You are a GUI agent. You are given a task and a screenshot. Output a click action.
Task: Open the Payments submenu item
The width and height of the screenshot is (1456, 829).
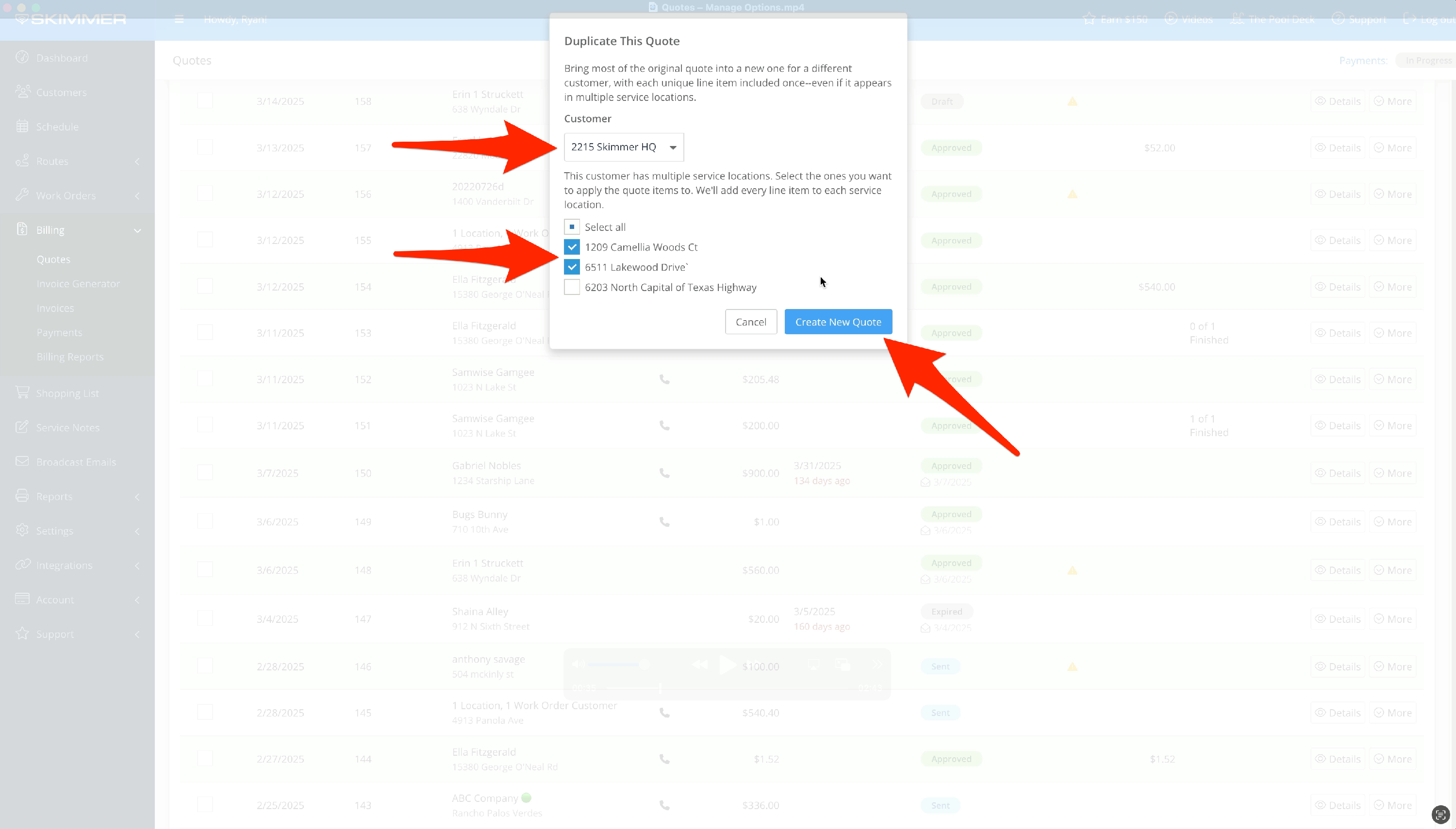click(59, 332)
